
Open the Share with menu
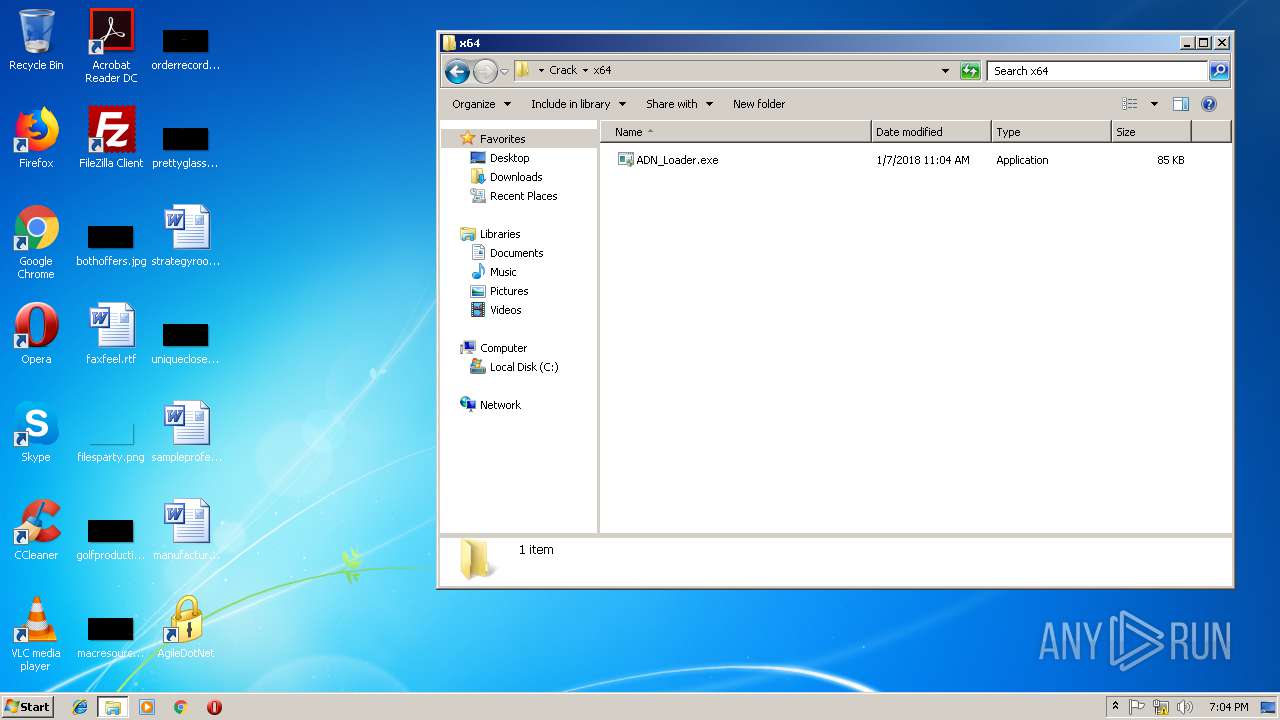(679, 104)
